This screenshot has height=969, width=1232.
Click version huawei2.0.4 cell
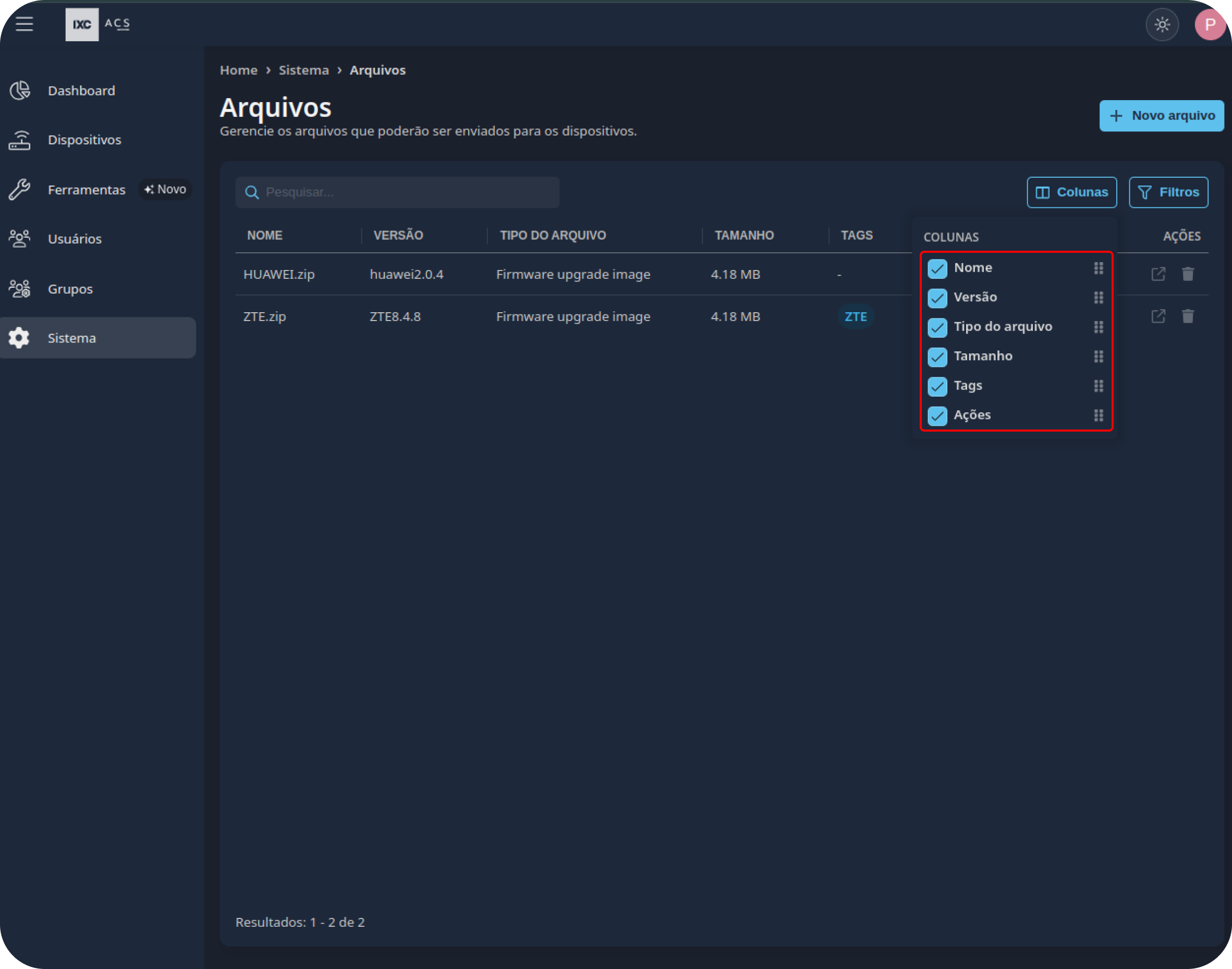point(406,275)
